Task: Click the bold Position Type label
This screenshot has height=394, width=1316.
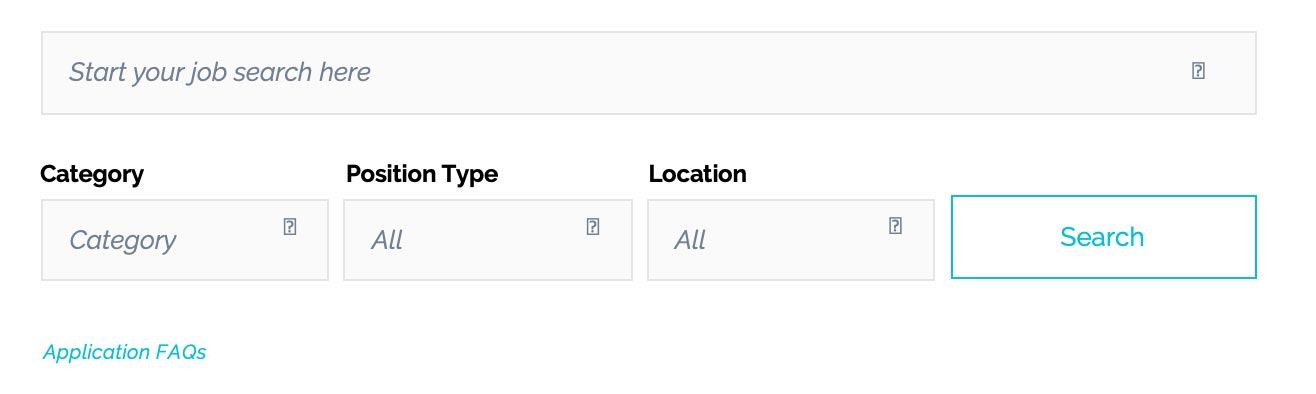Action: pos(422,174)
